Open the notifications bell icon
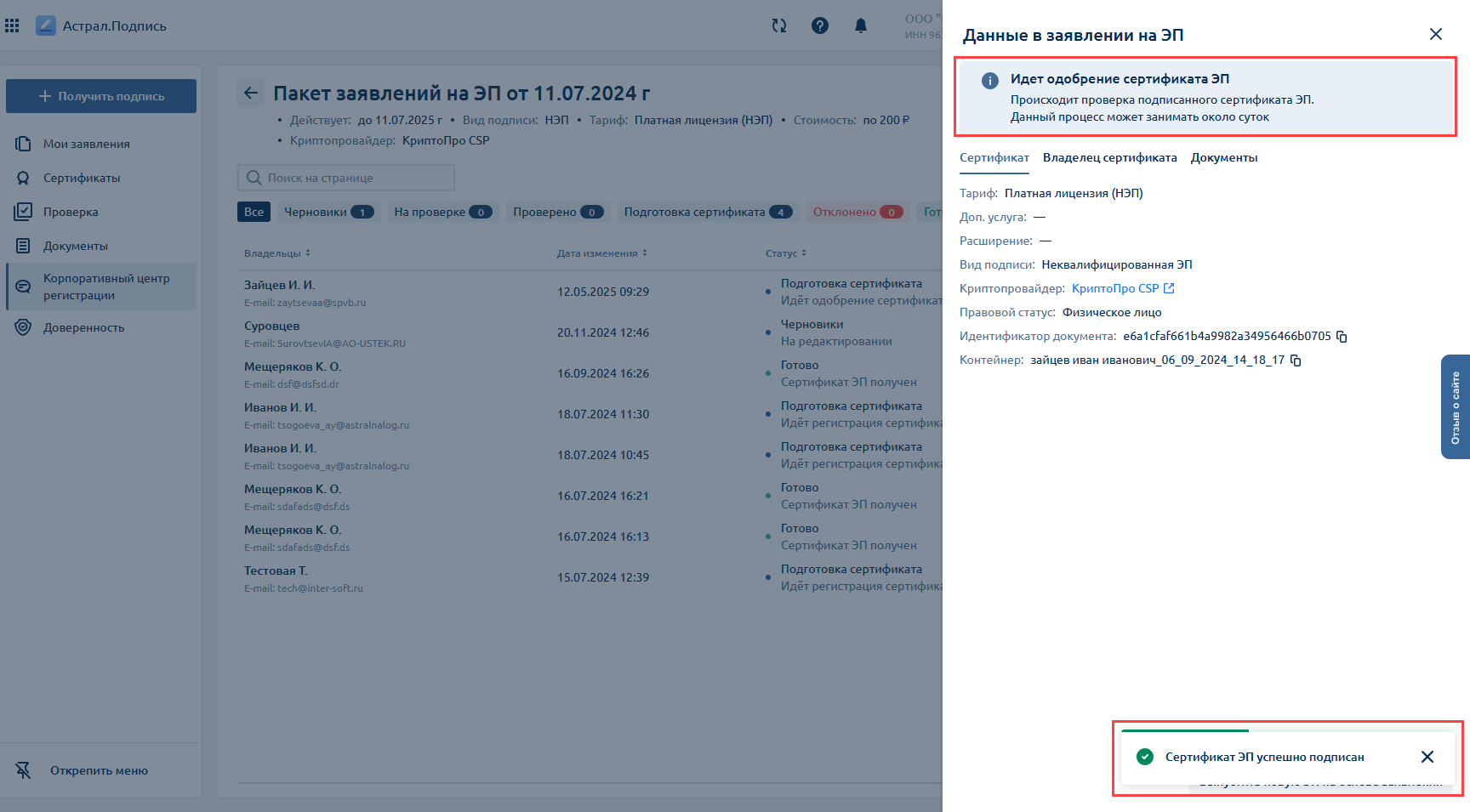Viewport: 1470px width, 812px height. [x=861, y=26]
